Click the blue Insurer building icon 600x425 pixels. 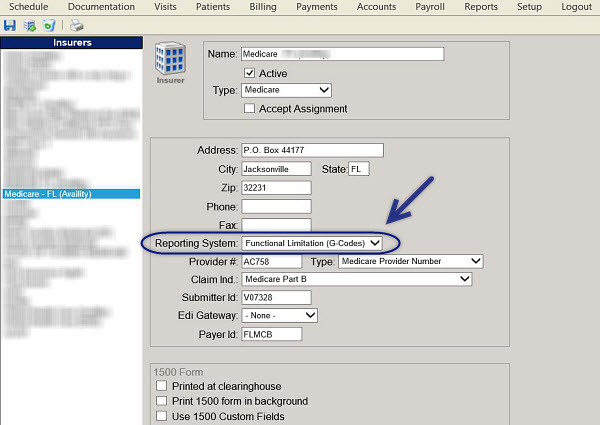coord(170,58)
